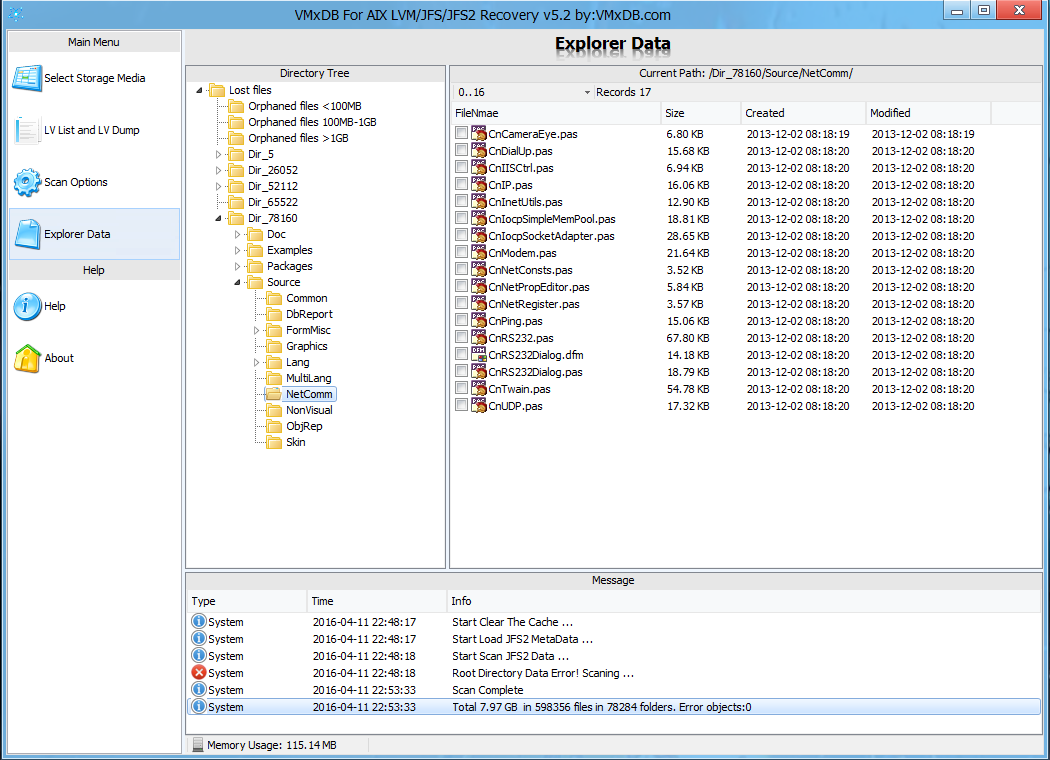Click the CnCameraEye.pas file icon
1050x760 pixels.
pyautogui.click(x=478, y=133)
